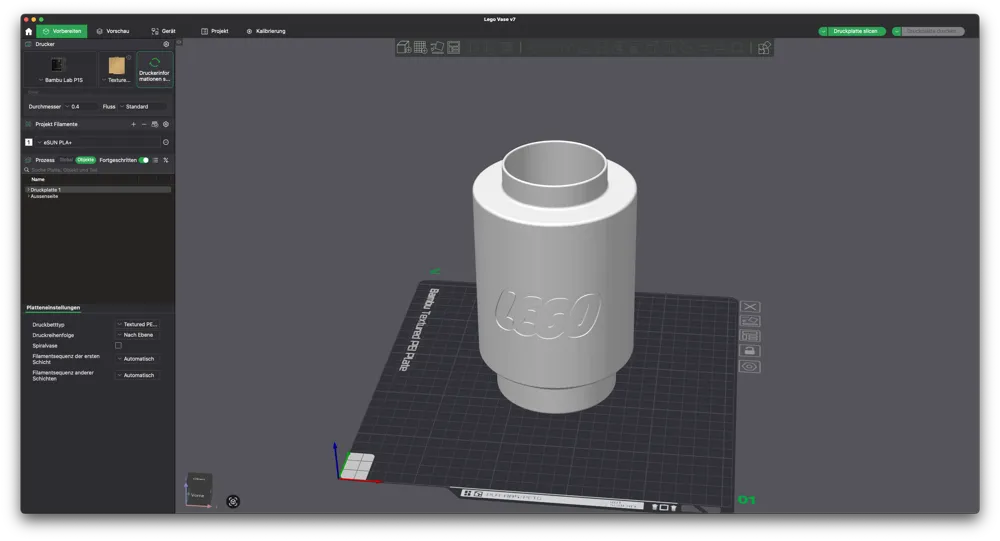Remove a filament with the minus icon
Viewport: 1000px width, 541px height.
[x=144, y=124]
